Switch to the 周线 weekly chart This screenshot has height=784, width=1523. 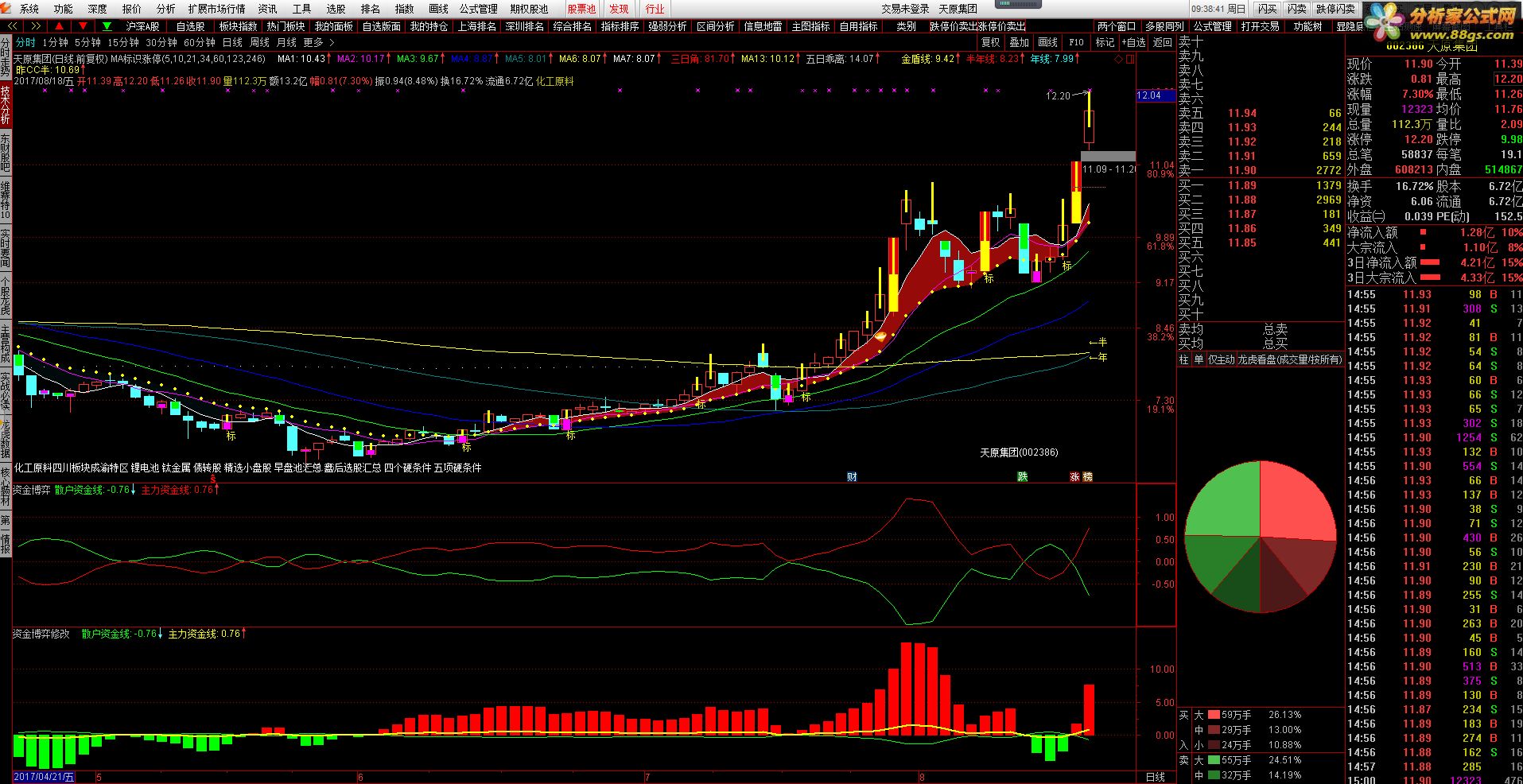[x=259, y=42]
